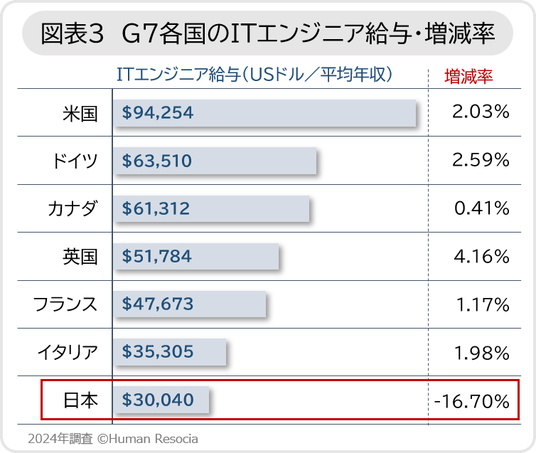Viewport: 536px width, 453px height.
Task: Click the 2.59% value for ドイツ
Action: (x=481, y=160)
